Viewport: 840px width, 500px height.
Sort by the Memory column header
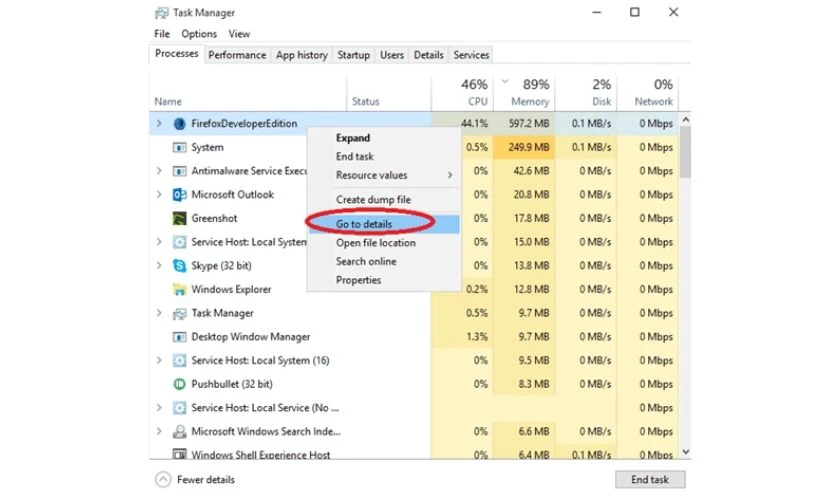pos(524,93)
